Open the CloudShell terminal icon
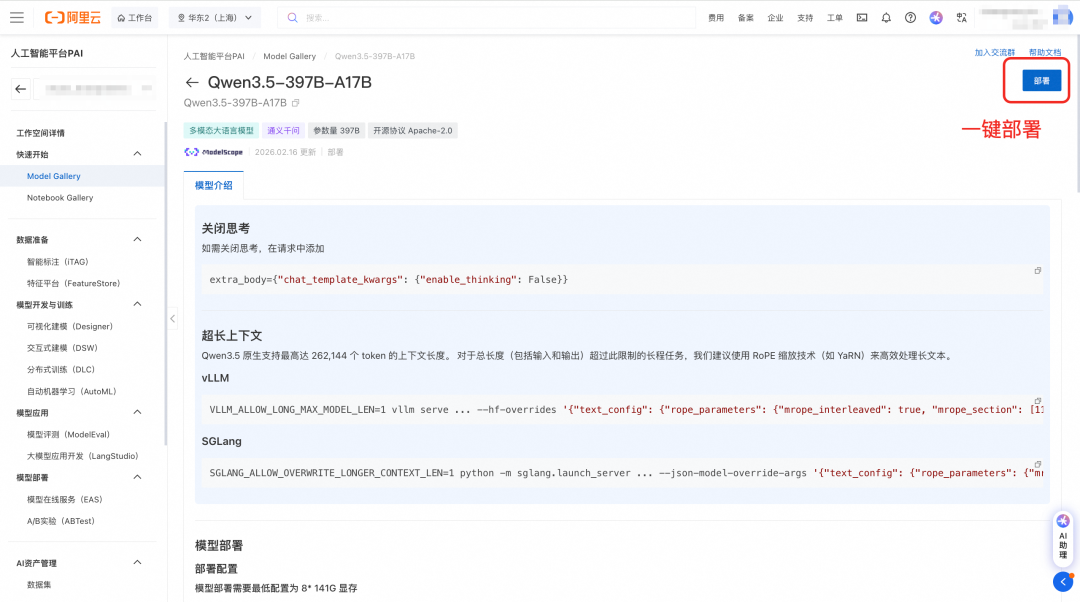This screenshot has height=602, width=1080. pos(862,17)
